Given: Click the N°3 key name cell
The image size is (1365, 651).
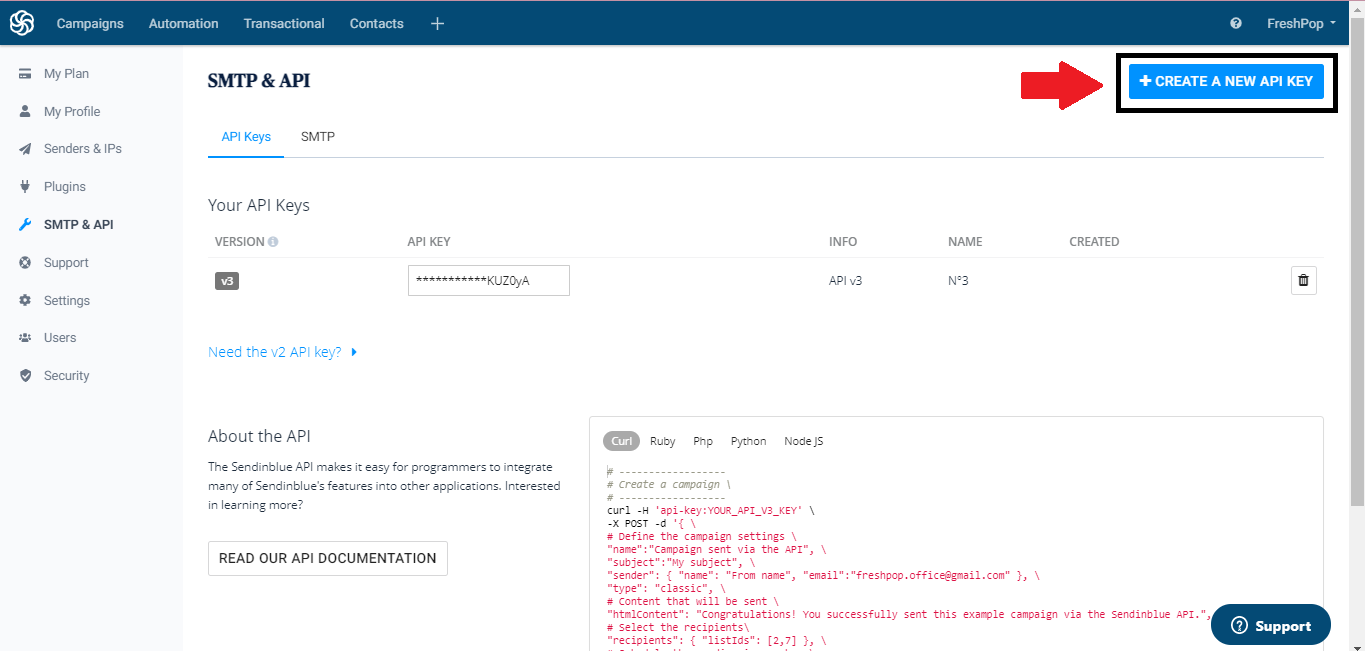Looking at the screenshot, I should [x=958, y=281].
